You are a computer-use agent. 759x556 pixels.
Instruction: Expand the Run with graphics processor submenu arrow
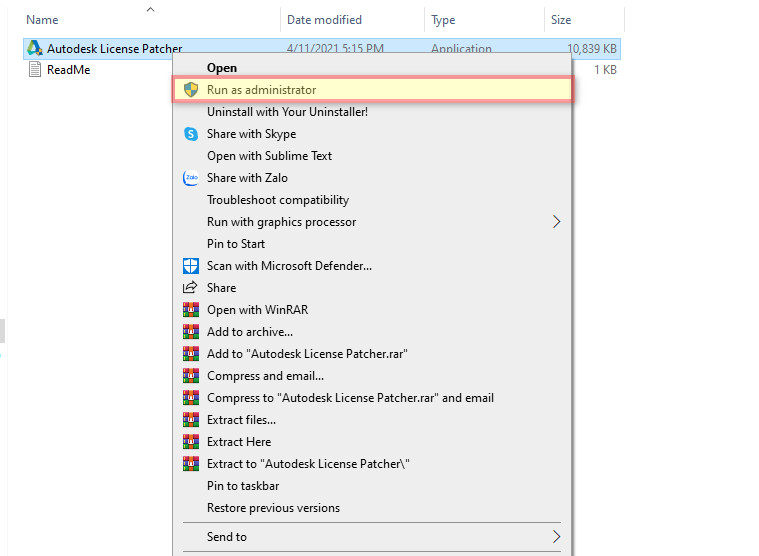pyautogui.click(x=557, y=222)
